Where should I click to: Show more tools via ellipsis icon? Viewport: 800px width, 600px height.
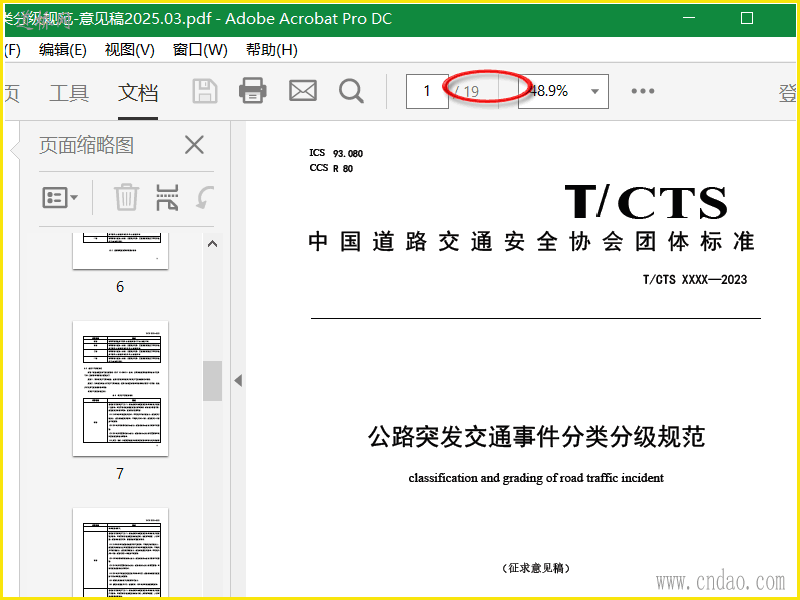coord(642,91)
